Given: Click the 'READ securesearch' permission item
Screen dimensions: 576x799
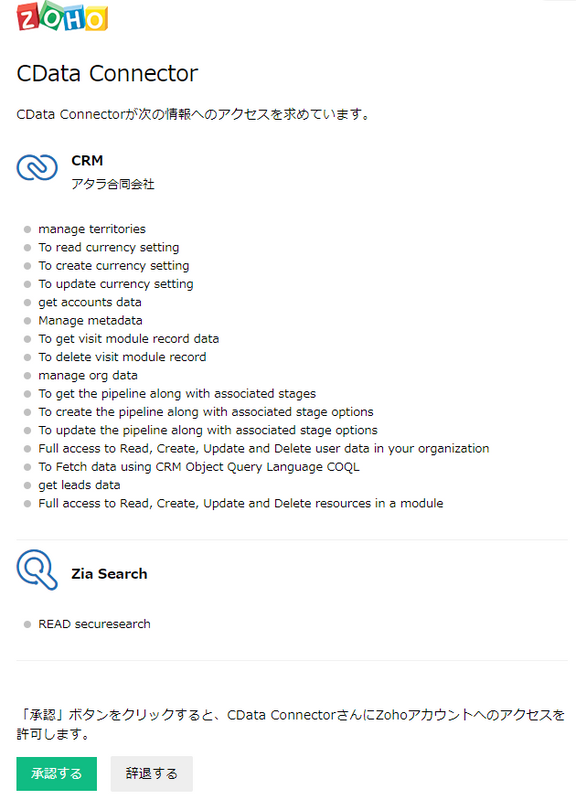Looking at the screenshot, I should click(x=94, y=624).
